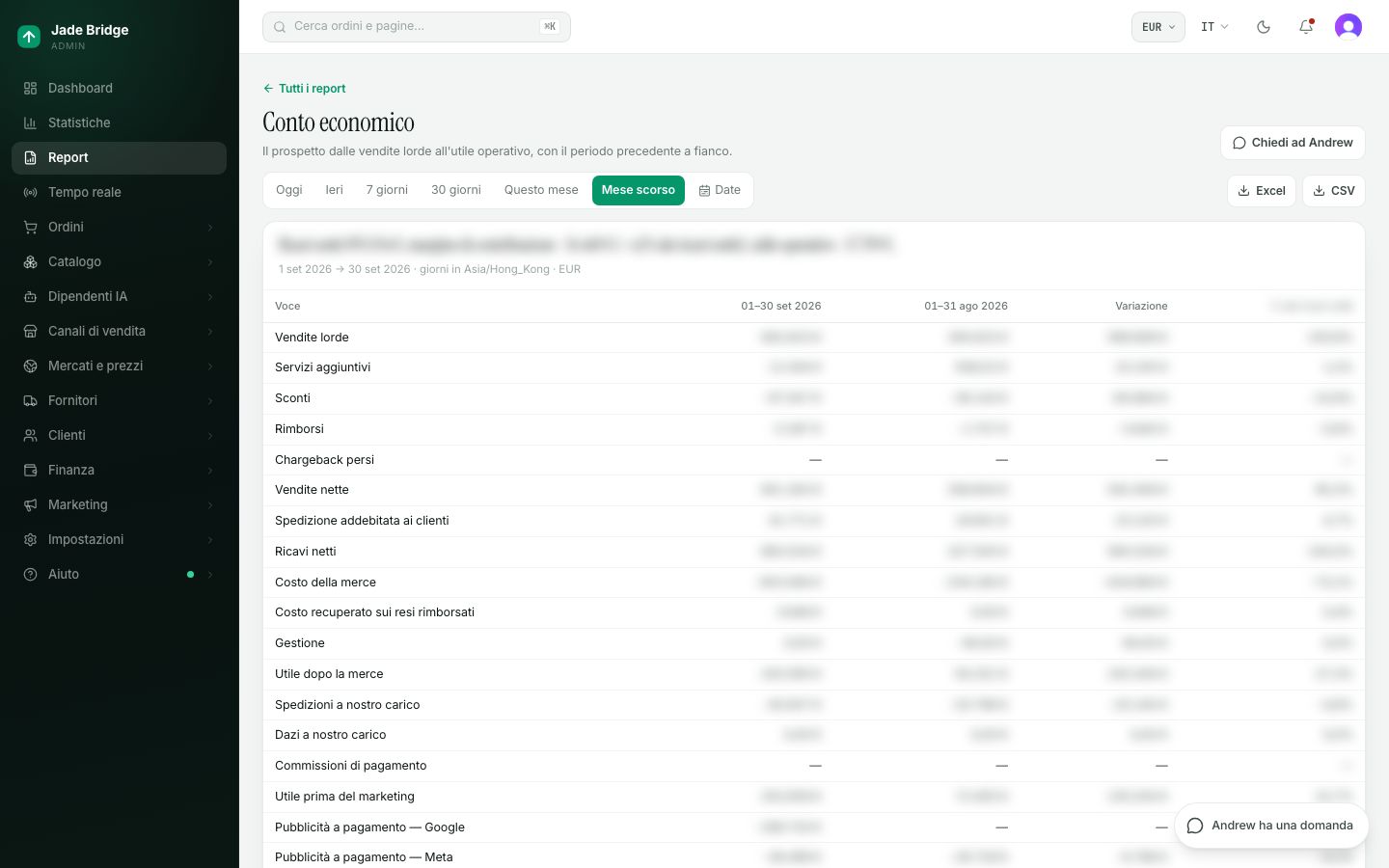The image size is (1389, 868).
Task: Open the IT language dropdown
Action: point(1214,27)
